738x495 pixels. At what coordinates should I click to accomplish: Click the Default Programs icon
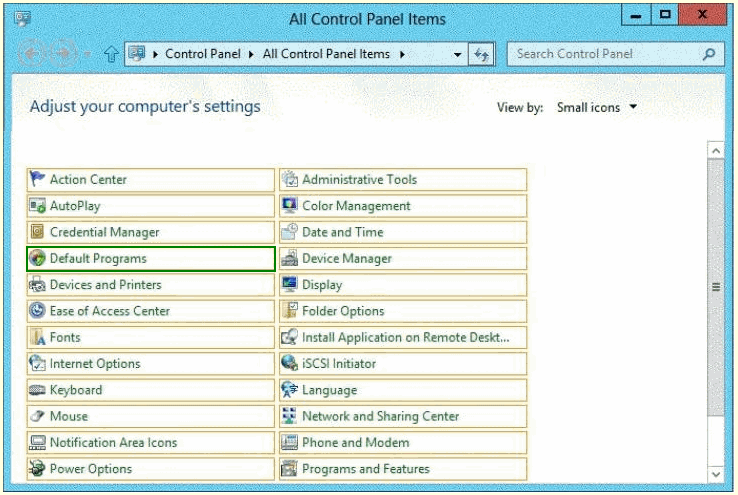37,258
